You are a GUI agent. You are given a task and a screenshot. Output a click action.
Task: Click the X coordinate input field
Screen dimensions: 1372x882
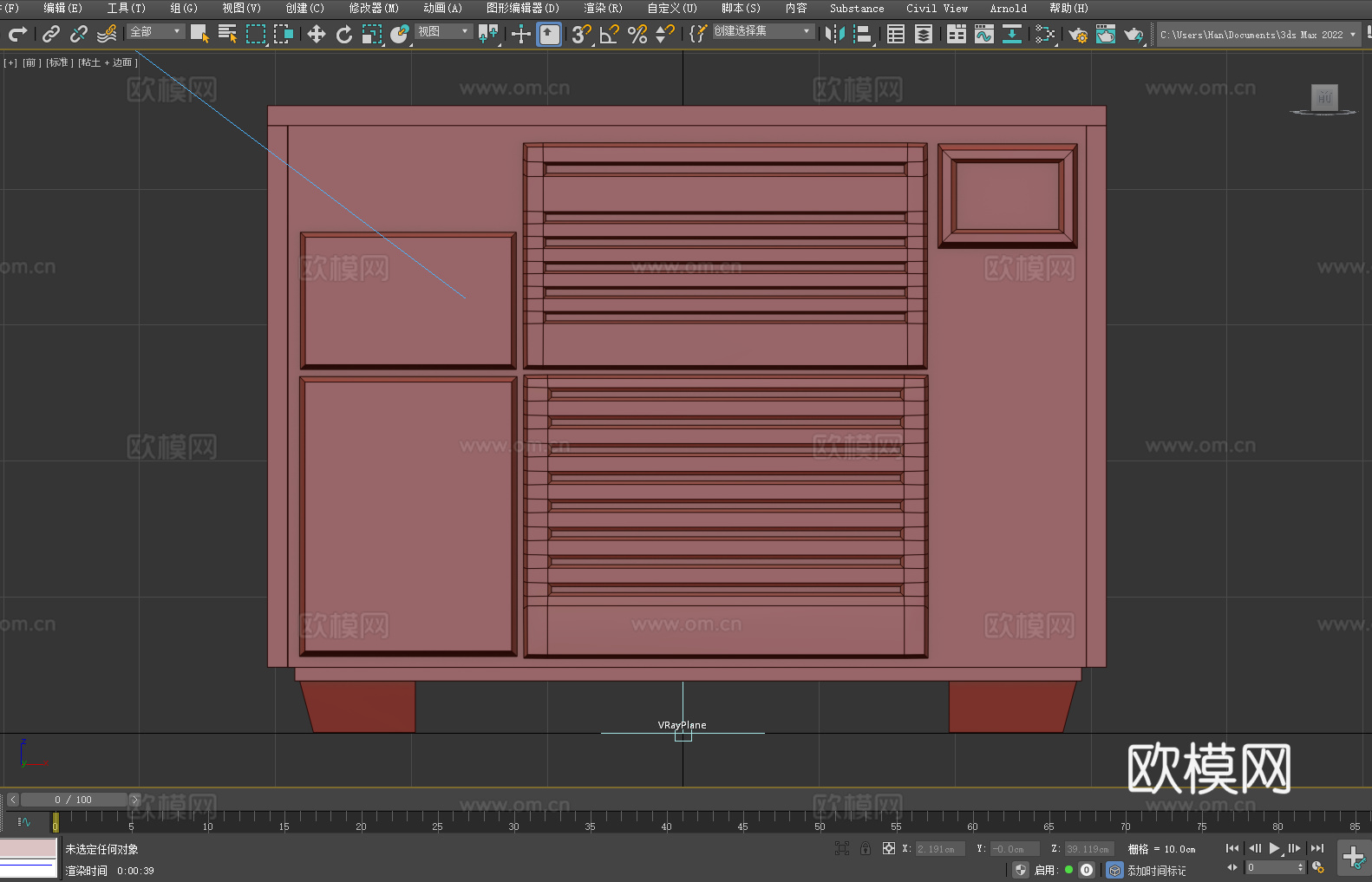[x=940, y=849]
